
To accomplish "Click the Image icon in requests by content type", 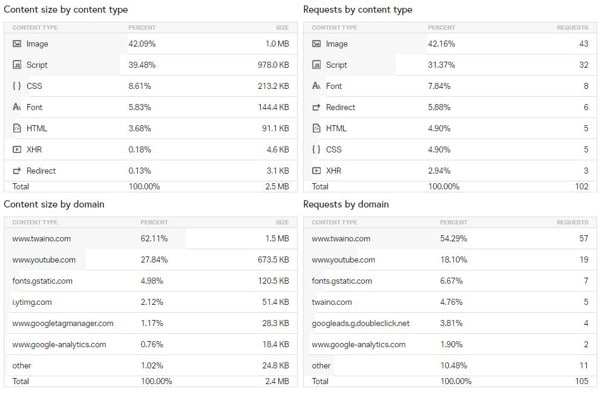I will 316,44.
